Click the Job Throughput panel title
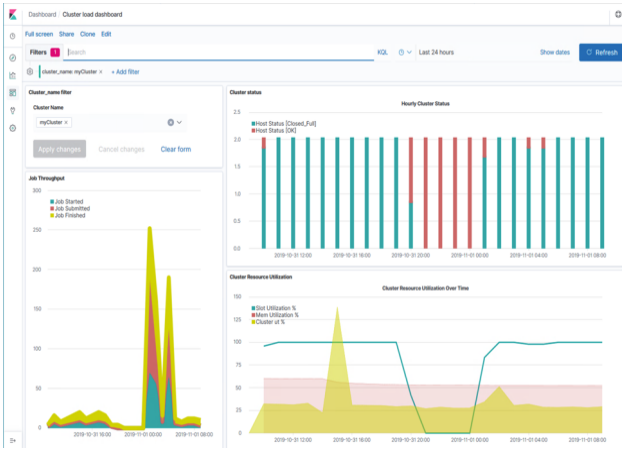 pos(46,179)
